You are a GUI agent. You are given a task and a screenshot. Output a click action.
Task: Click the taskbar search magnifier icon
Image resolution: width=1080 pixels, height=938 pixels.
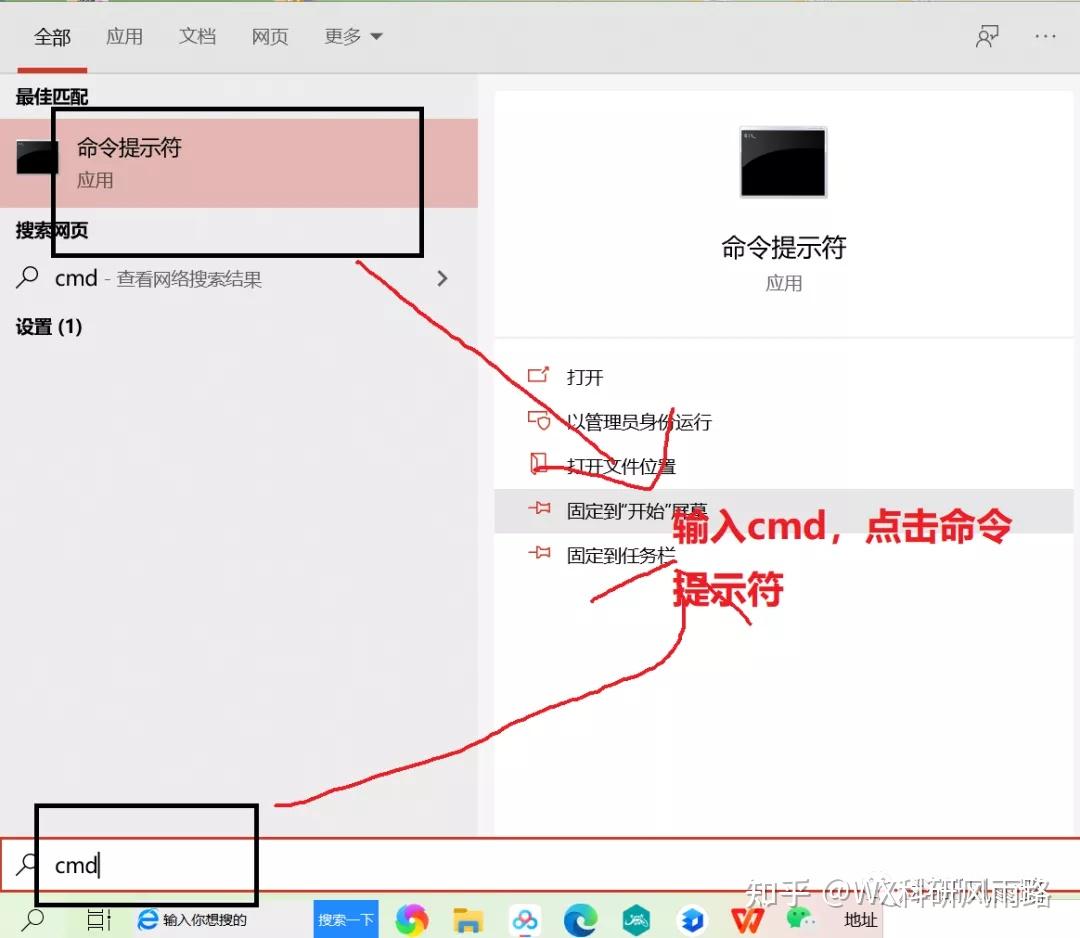click(30, 919)
